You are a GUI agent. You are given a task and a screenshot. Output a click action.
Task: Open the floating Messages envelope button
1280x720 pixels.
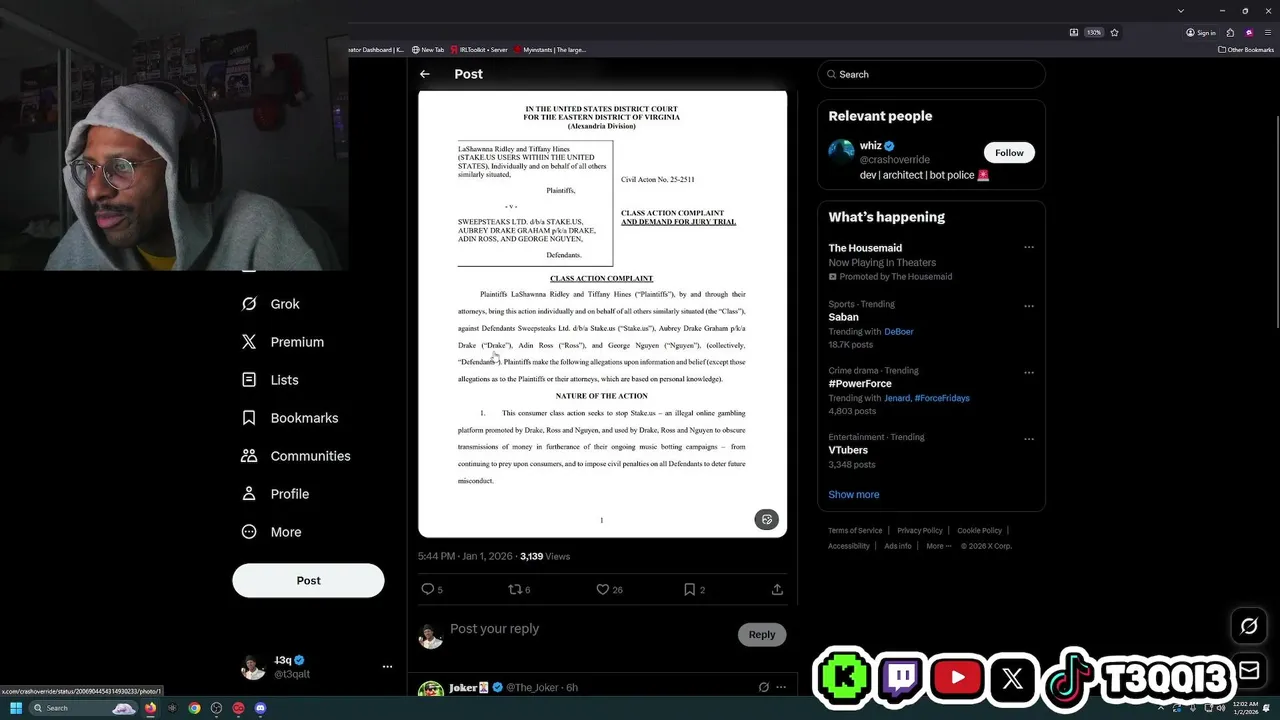(1249, 669)
